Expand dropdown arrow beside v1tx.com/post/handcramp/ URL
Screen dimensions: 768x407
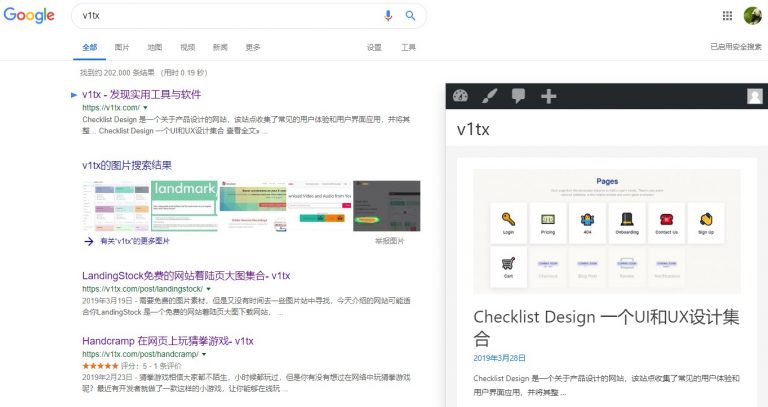[204, 354]
